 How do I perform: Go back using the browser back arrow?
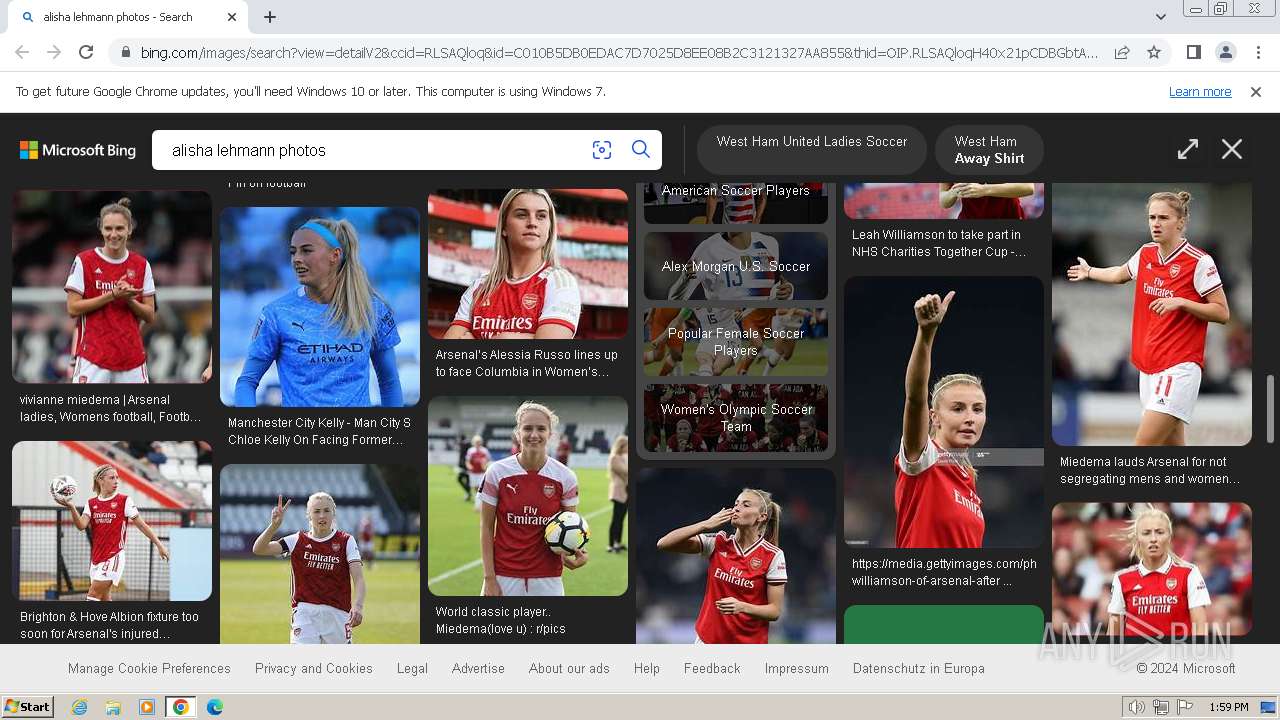click(x=22, y=52)
